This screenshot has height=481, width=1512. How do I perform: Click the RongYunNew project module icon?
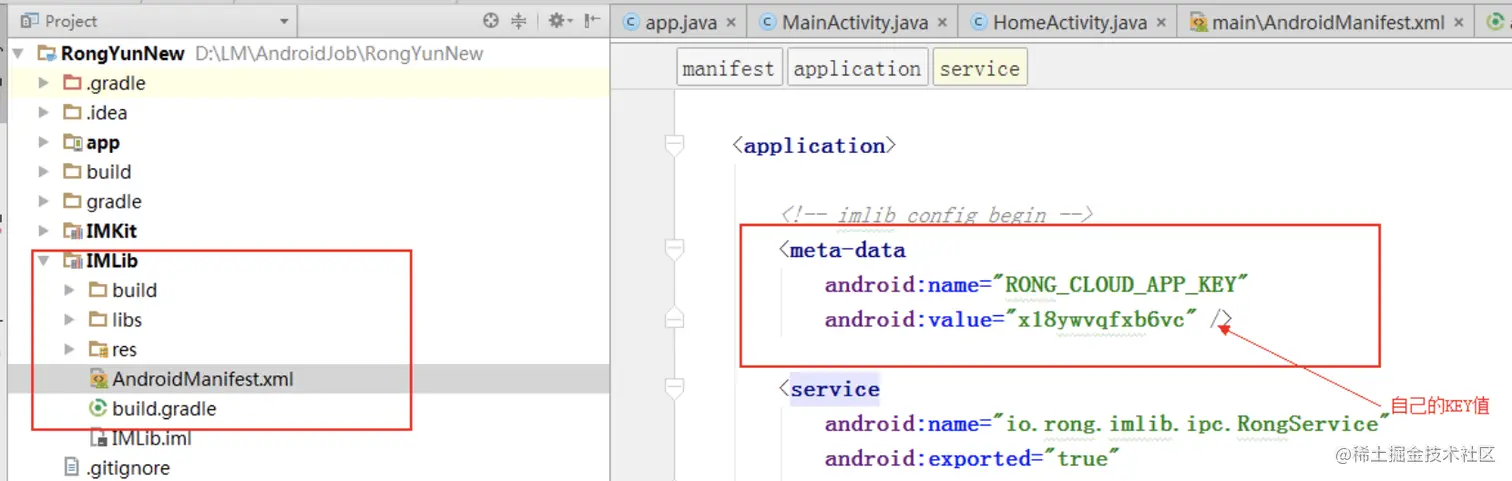coord(46,54)
